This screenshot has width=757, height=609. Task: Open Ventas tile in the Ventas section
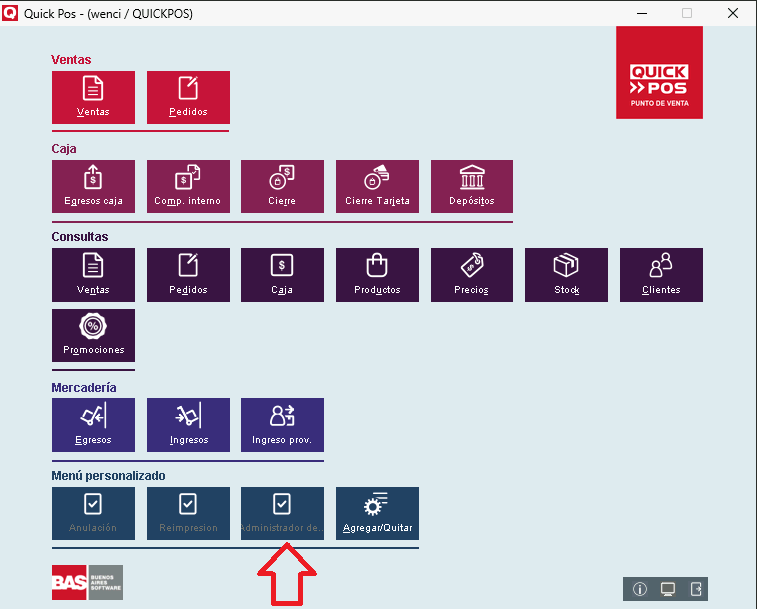pos(93,97)
